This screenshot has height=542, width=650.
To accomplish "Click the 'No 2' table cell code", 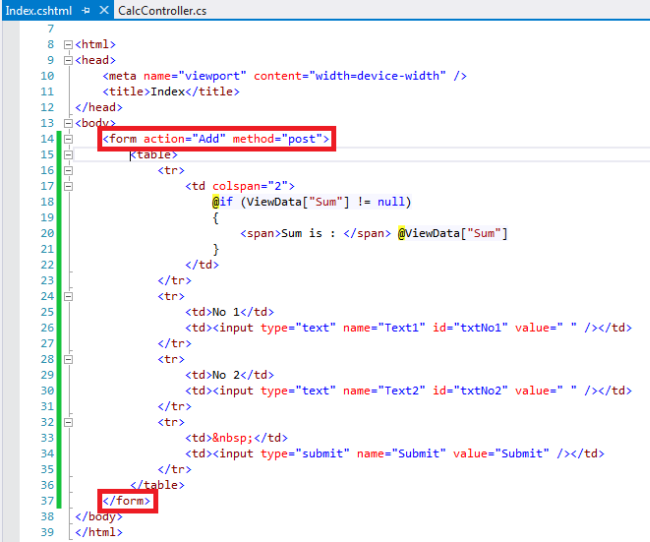I will click(229, 375).
